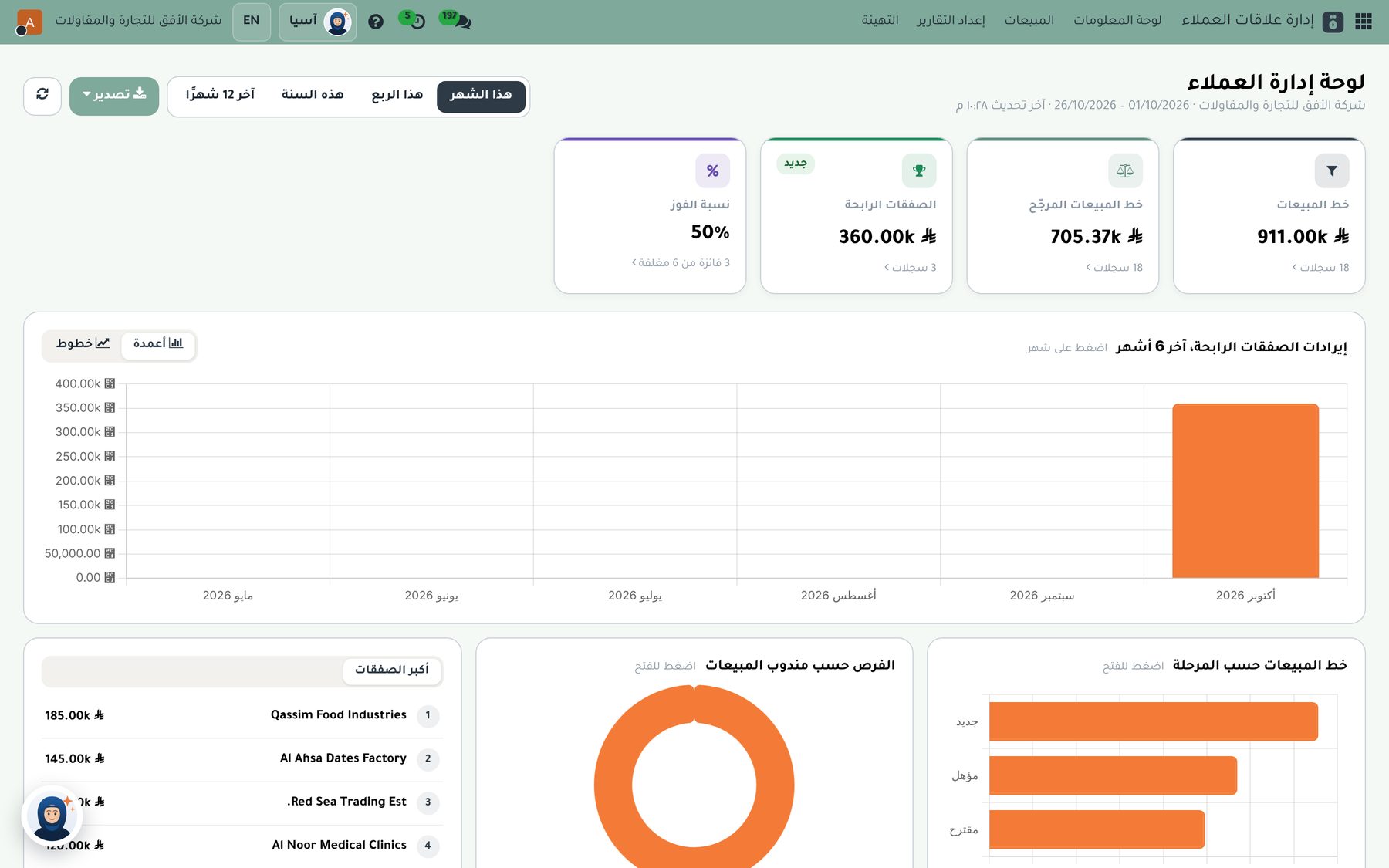This screenshot has height=868, width=1389.
Task: Open 3 فائزة من 6 مغلقة link
Action: click(681, 263)
